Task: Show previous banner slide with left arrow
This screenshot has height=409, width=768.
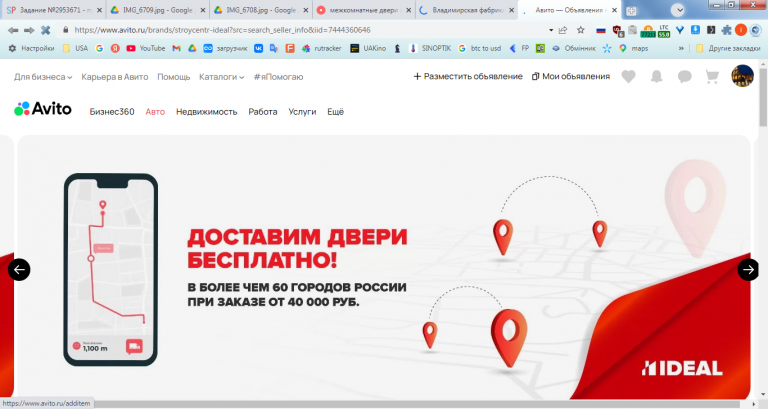Action: click(19, 269)
